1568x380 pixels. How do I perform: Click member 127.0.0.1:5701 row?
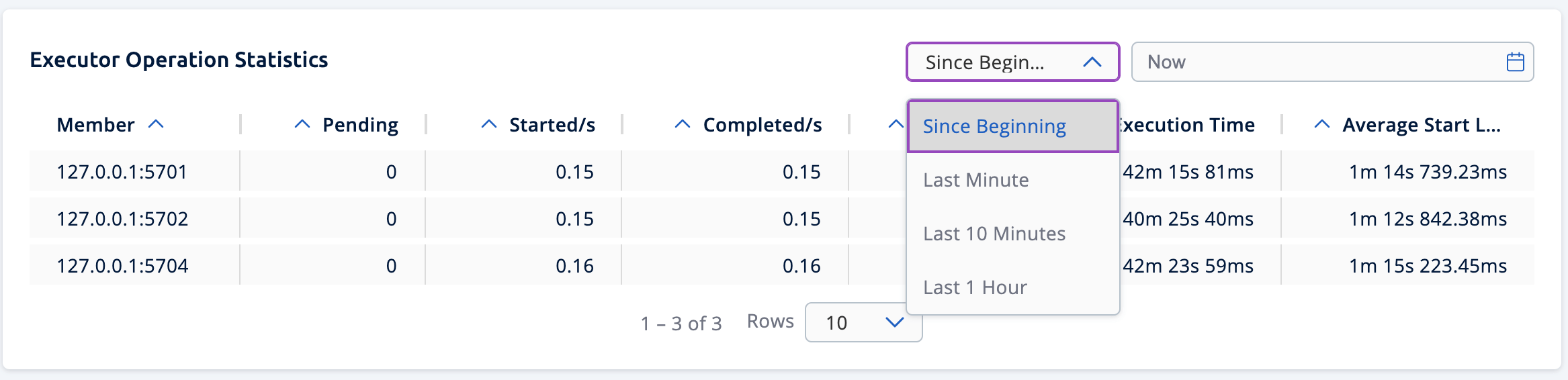pyautogui.click(x=122, y=172)
